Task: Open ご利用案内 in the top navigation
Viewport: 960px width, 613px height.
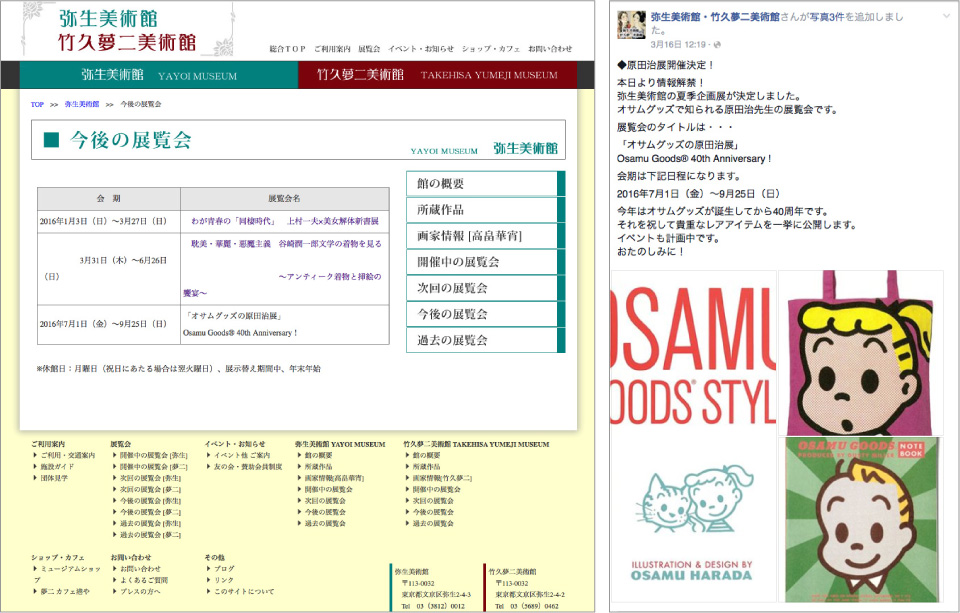Action: coord(332,48)
